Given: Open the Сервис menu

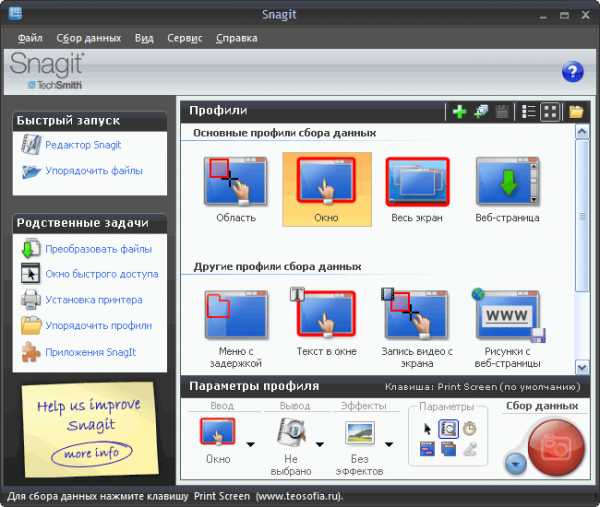Looking at the screenshot, I should click(x=183, y=38).
